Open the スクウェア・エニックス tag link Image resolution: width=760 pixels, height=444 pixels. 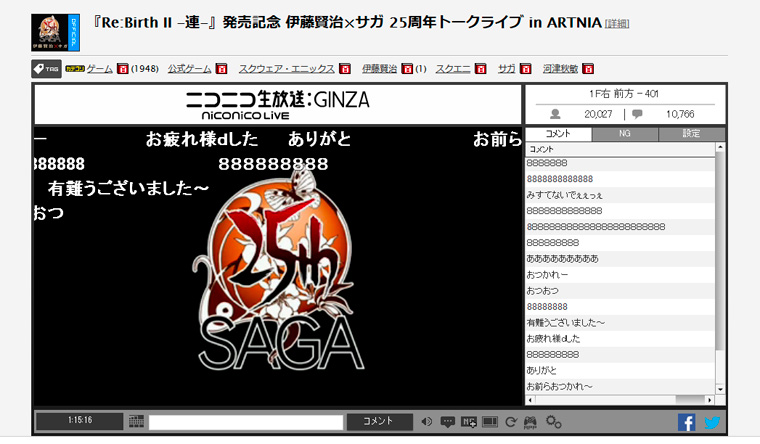pyautogui.click(x=286, y=69)
